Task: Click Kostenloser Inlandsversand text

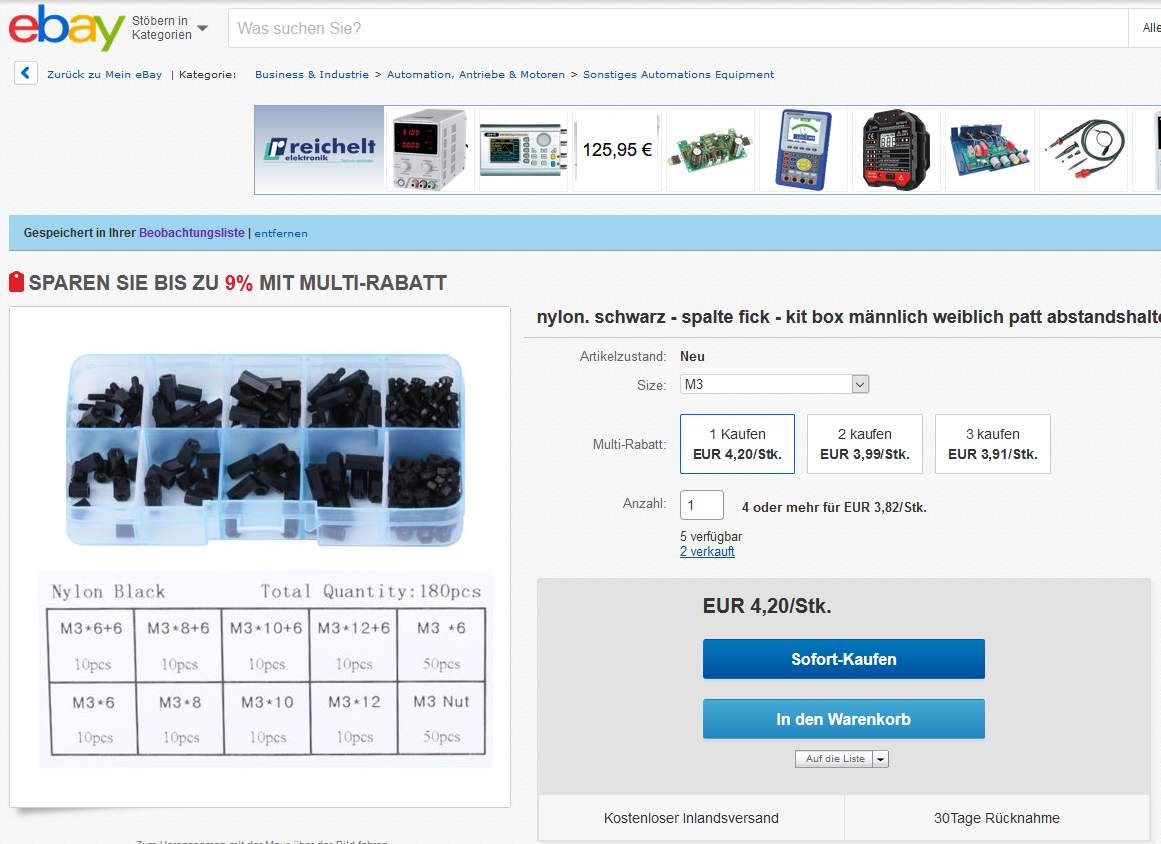Action: tap(691, 818)
